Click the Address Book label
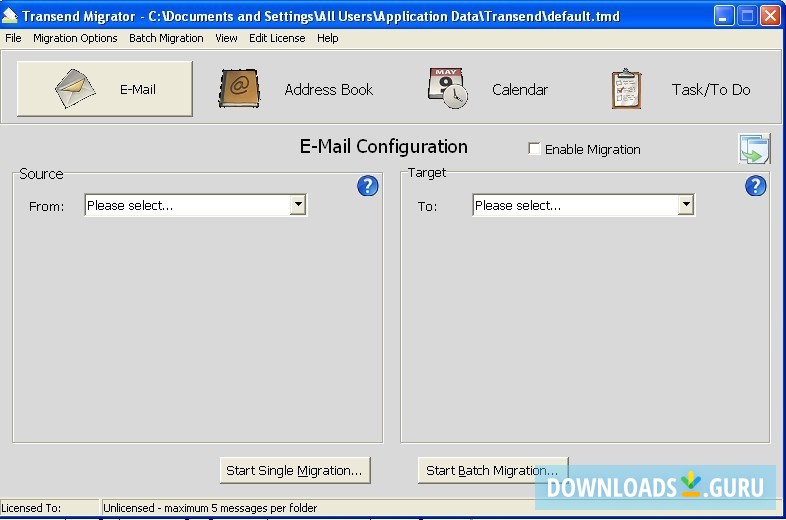Image resolution: width=786 pixels, height=520 pixels. coord(329,89)
